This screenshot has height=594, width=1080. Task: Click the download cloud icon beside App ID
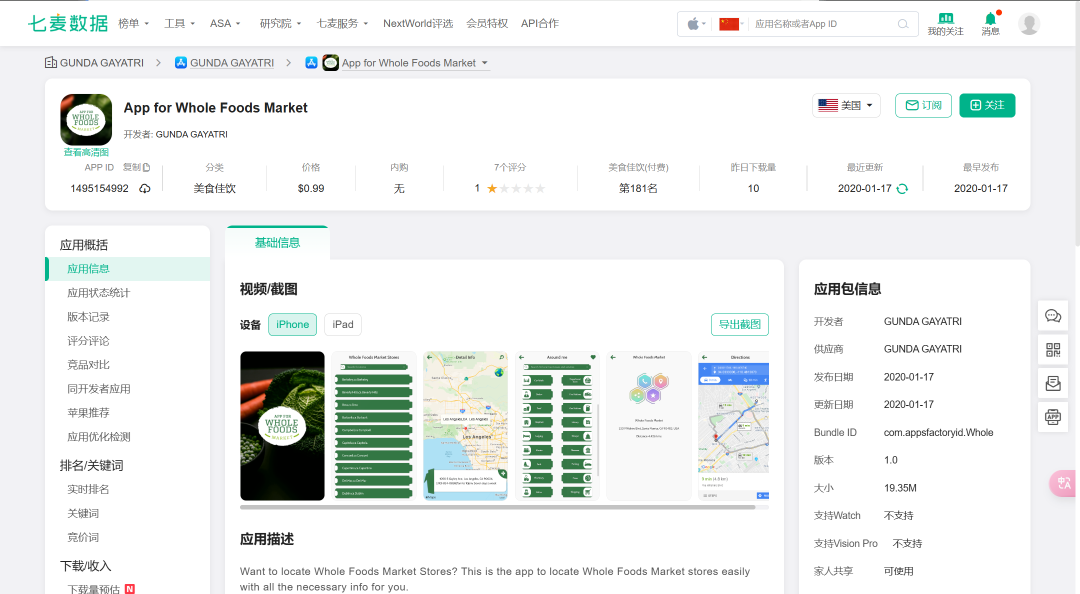click(x=145, y=189)
